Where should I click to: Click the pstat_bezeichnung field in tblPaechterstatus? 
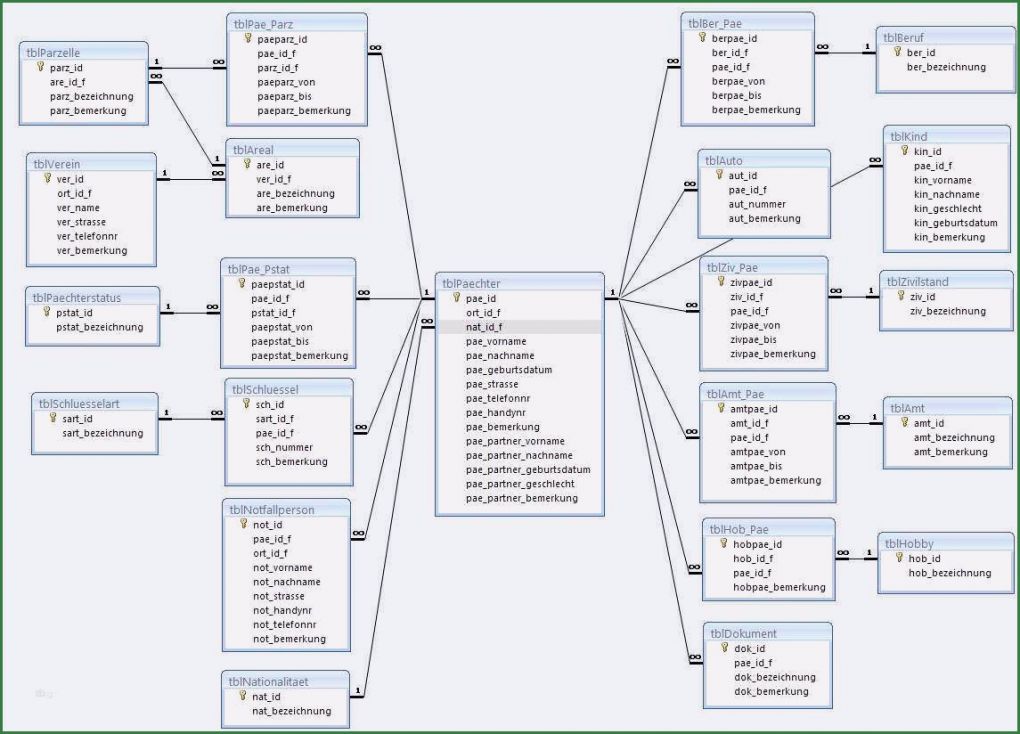point(100,326)
